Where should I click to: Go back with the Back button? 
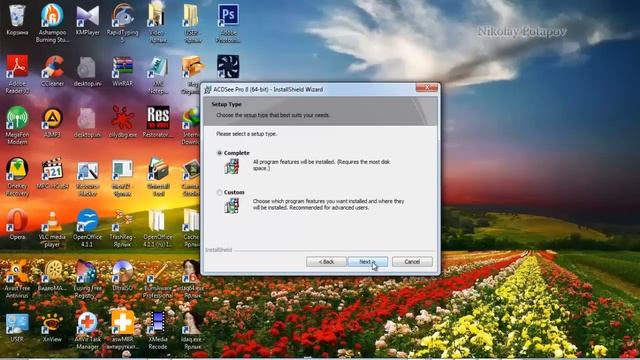pos(326,262)
